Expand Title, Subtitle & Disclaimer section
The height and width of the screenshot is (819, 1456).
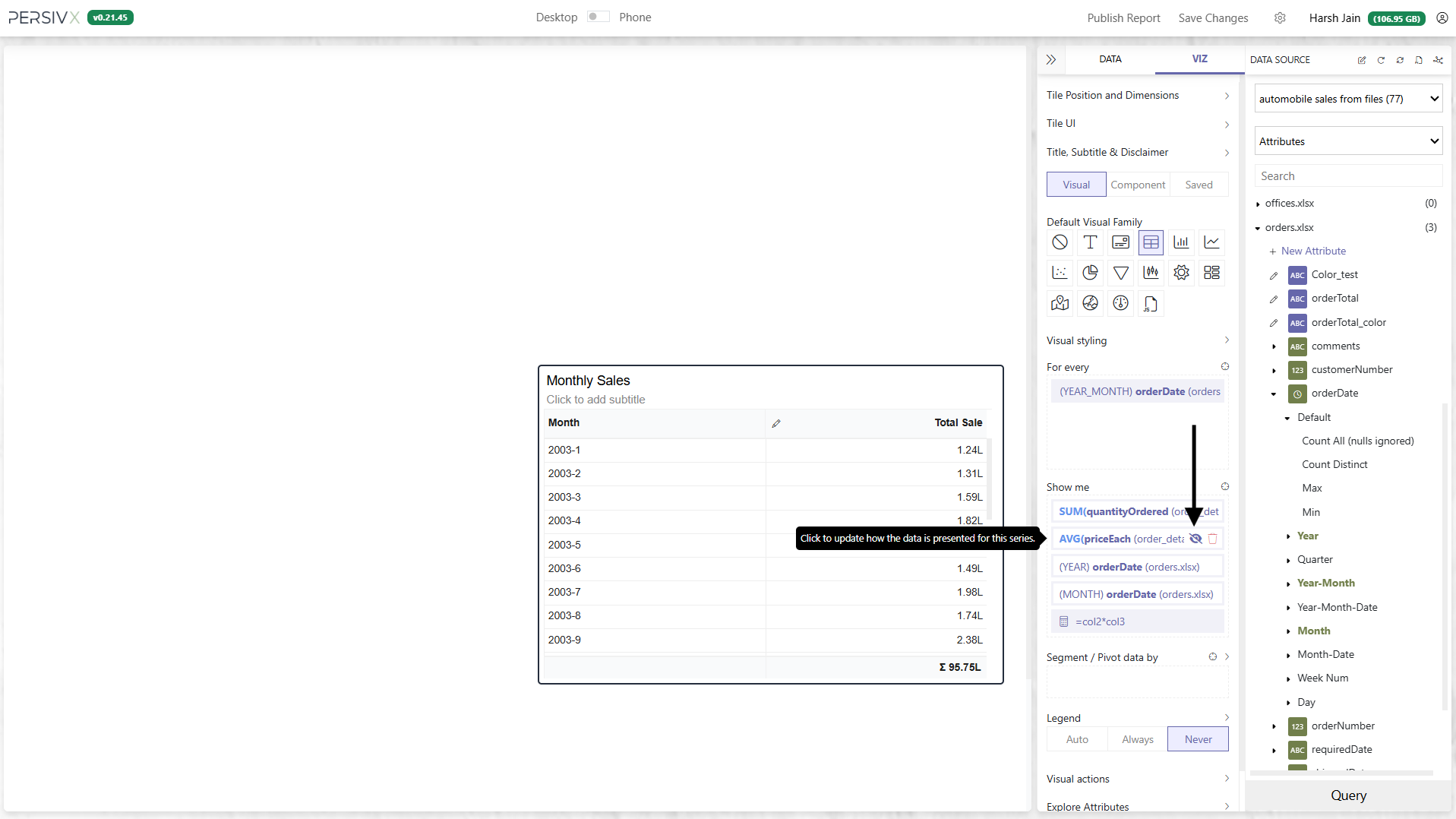[x=1137, y=152]
